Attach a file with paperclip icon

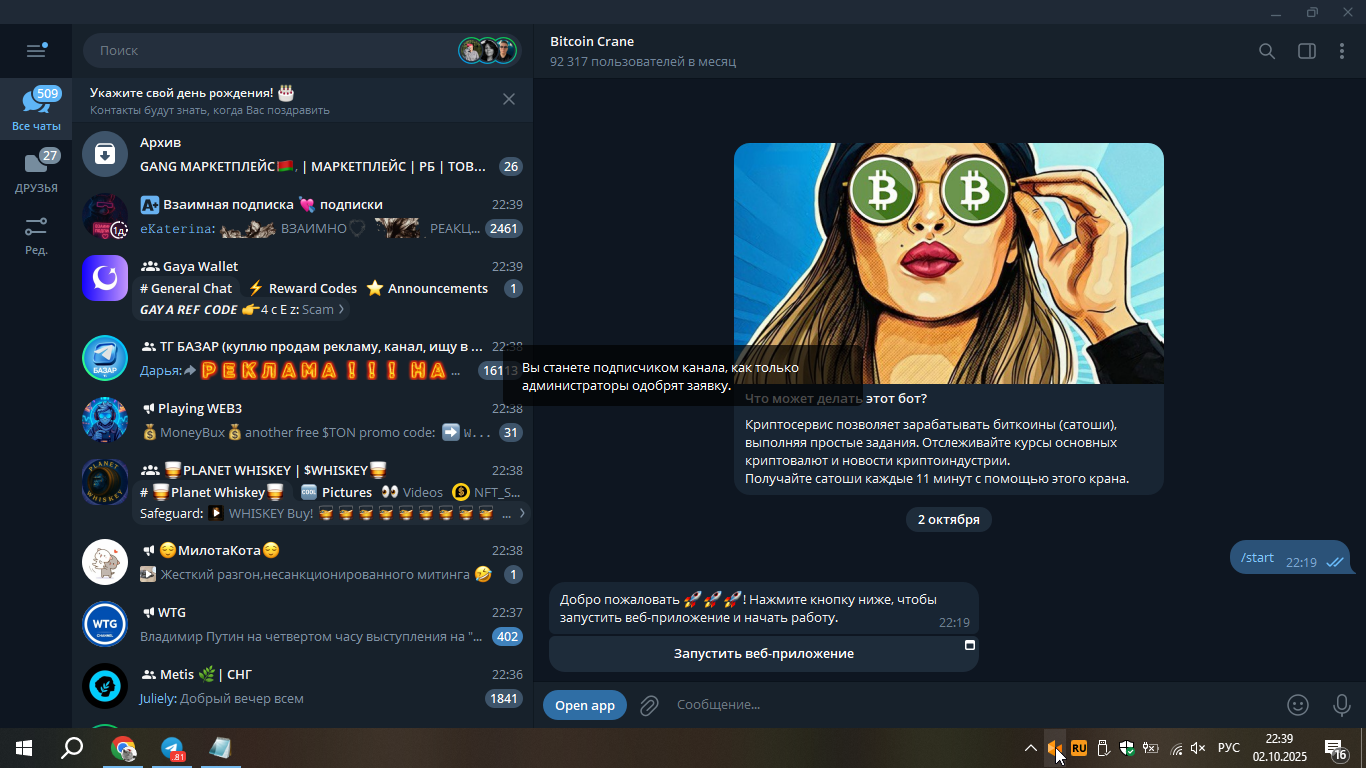pos(649,706)
